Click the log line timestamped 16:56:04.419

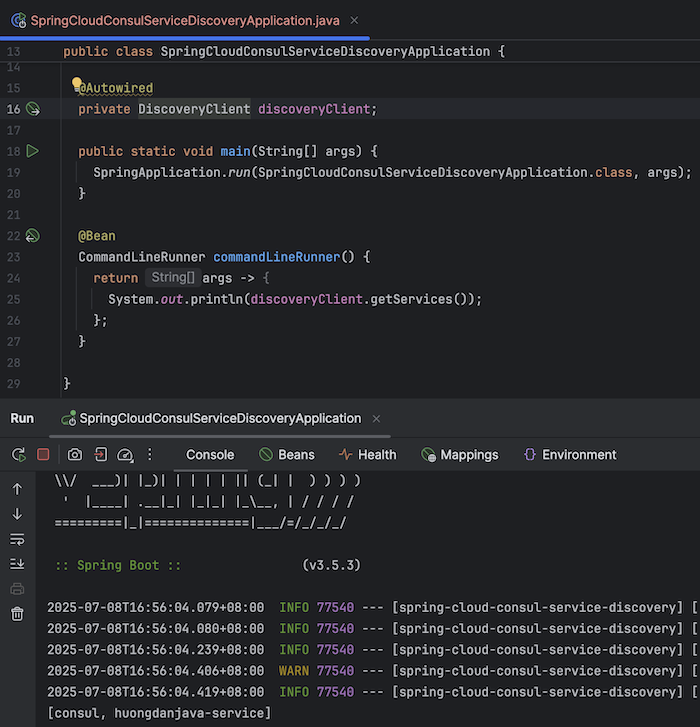pyautogui.click(x=373, y=692)
